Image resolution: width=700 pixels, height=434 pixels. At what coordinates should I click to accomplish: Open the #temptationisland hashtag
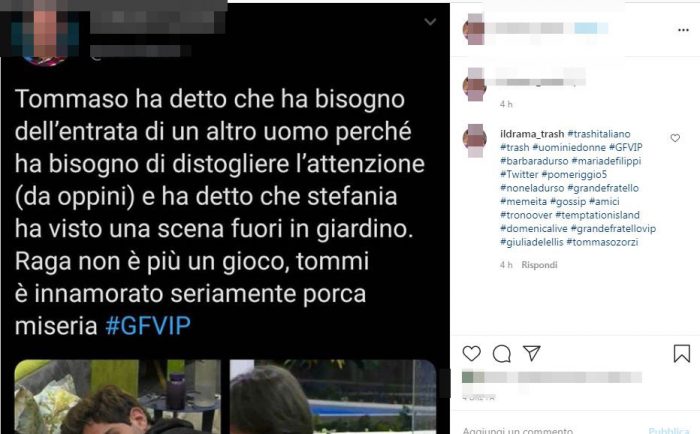(597, 215)
